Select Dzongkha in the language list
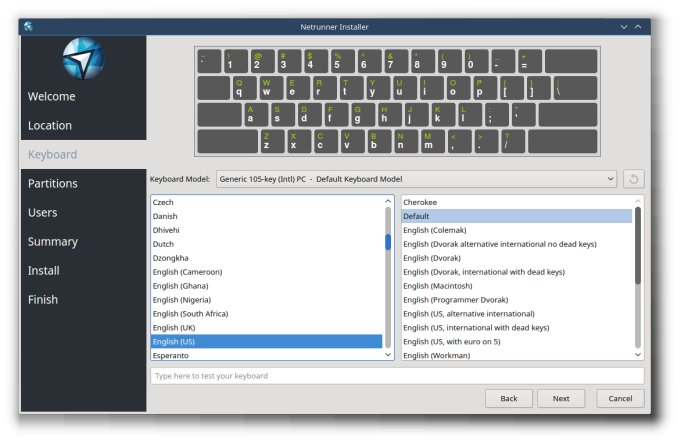Viewport: 680px width, 443px height. coord(266,258)
